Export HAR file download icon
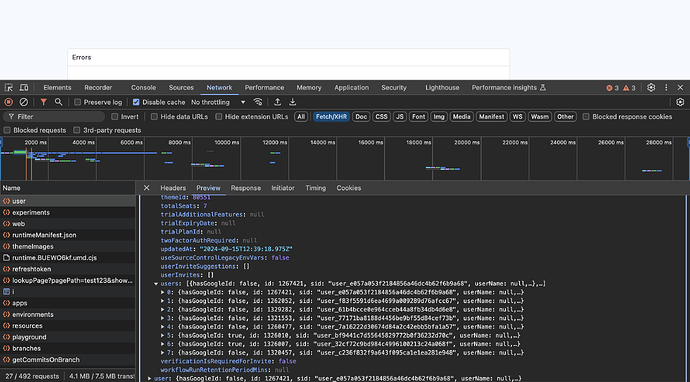 [x=292, y=102]
